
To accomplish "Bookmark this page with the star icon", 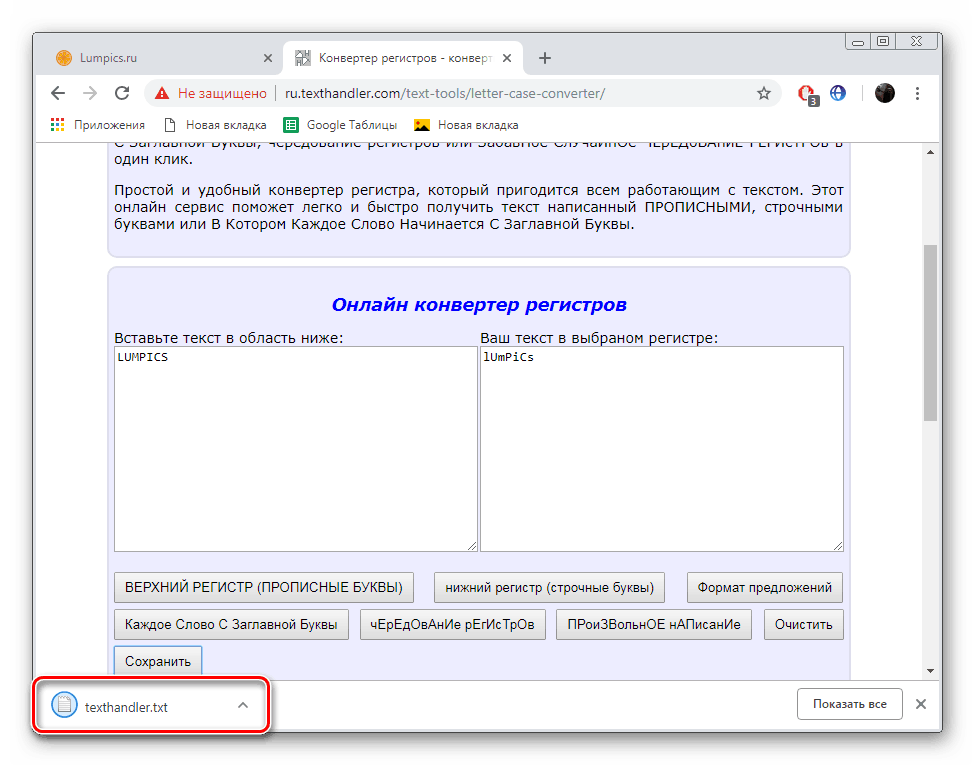I will point(764,93).
